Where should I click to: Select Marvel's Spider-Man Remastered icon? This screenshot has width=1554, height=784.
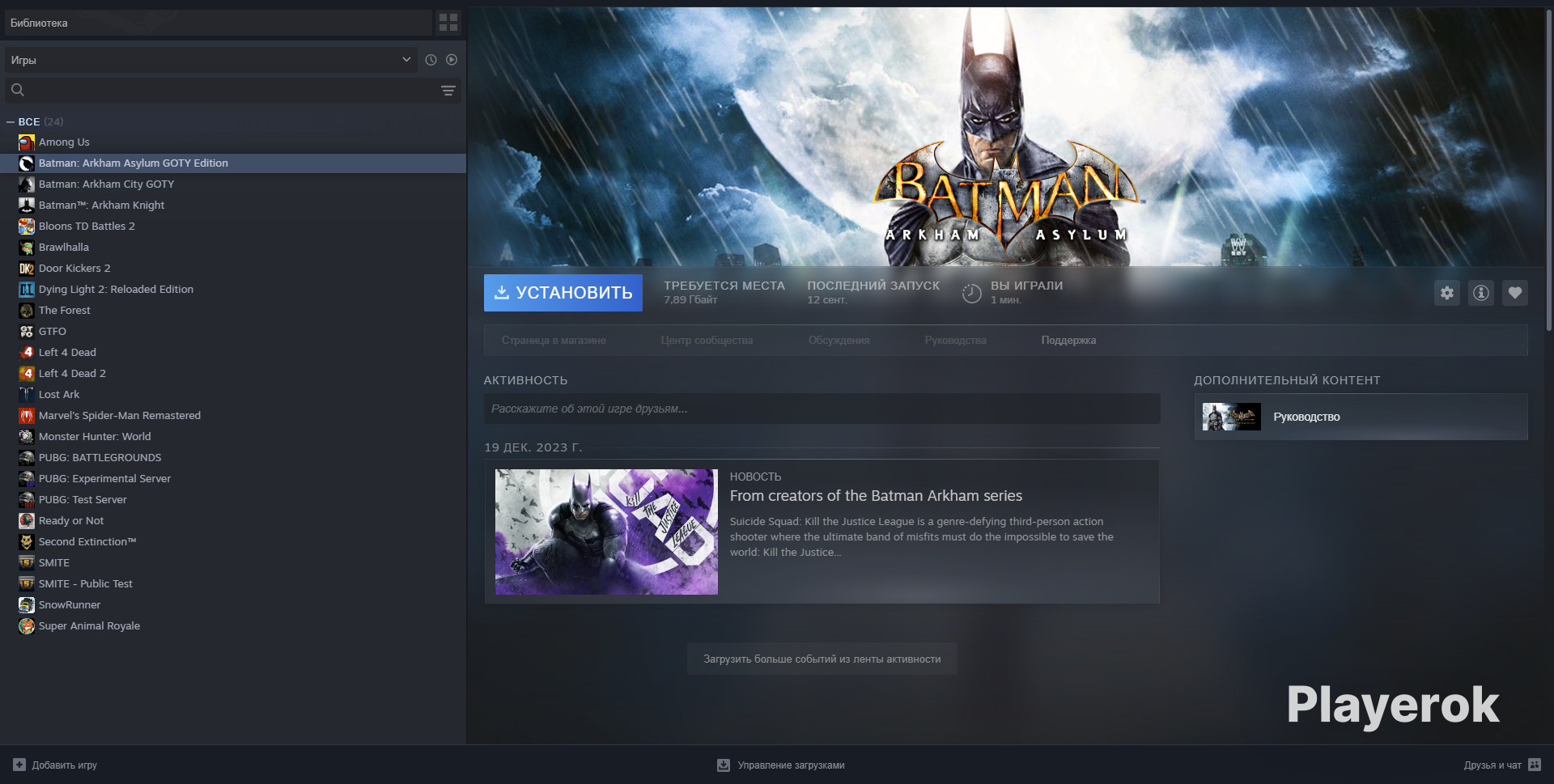[x=27, y=416]
